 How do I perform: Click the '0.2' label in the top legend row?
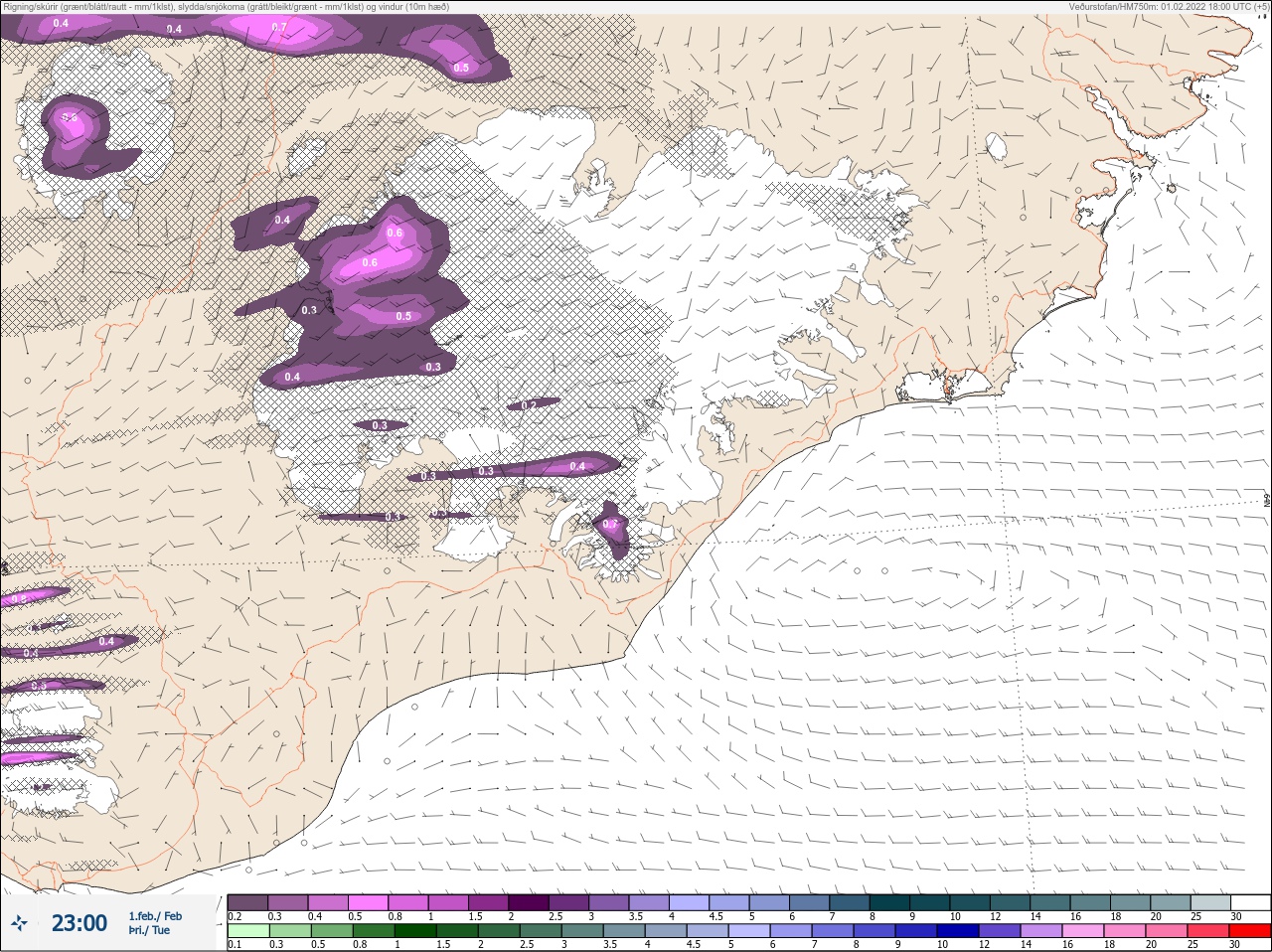point(235,916)
